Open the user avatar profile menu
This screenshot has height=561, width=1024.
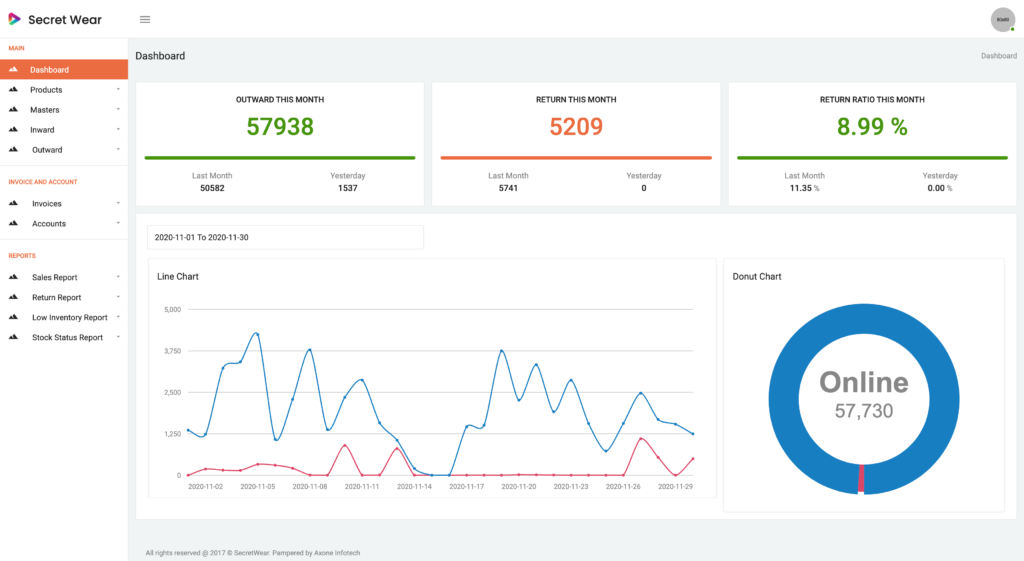click(x=1001, y=19)
